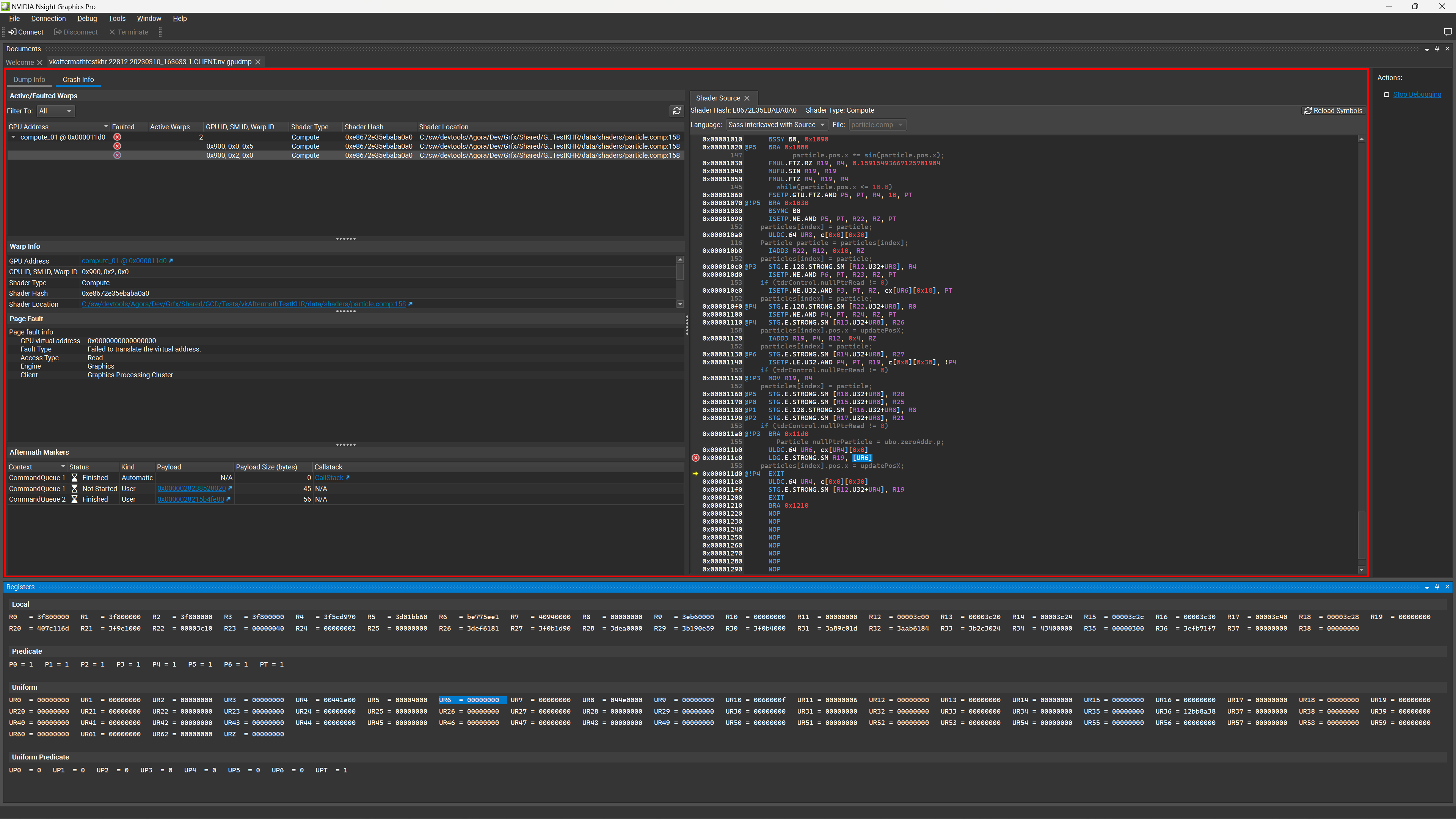The width and height of the screenshot is (1456, 819).
Task: Switch to the Dump Info tab
Action: [30, 79]
